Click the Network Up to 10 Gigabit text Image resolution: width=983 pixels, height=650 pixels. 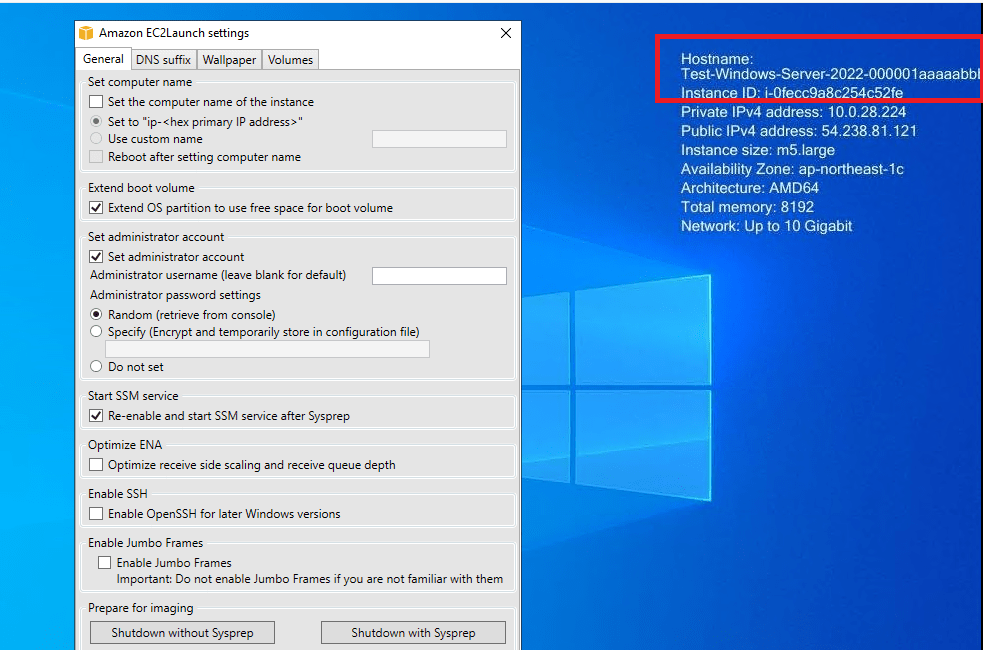[767, 226]
